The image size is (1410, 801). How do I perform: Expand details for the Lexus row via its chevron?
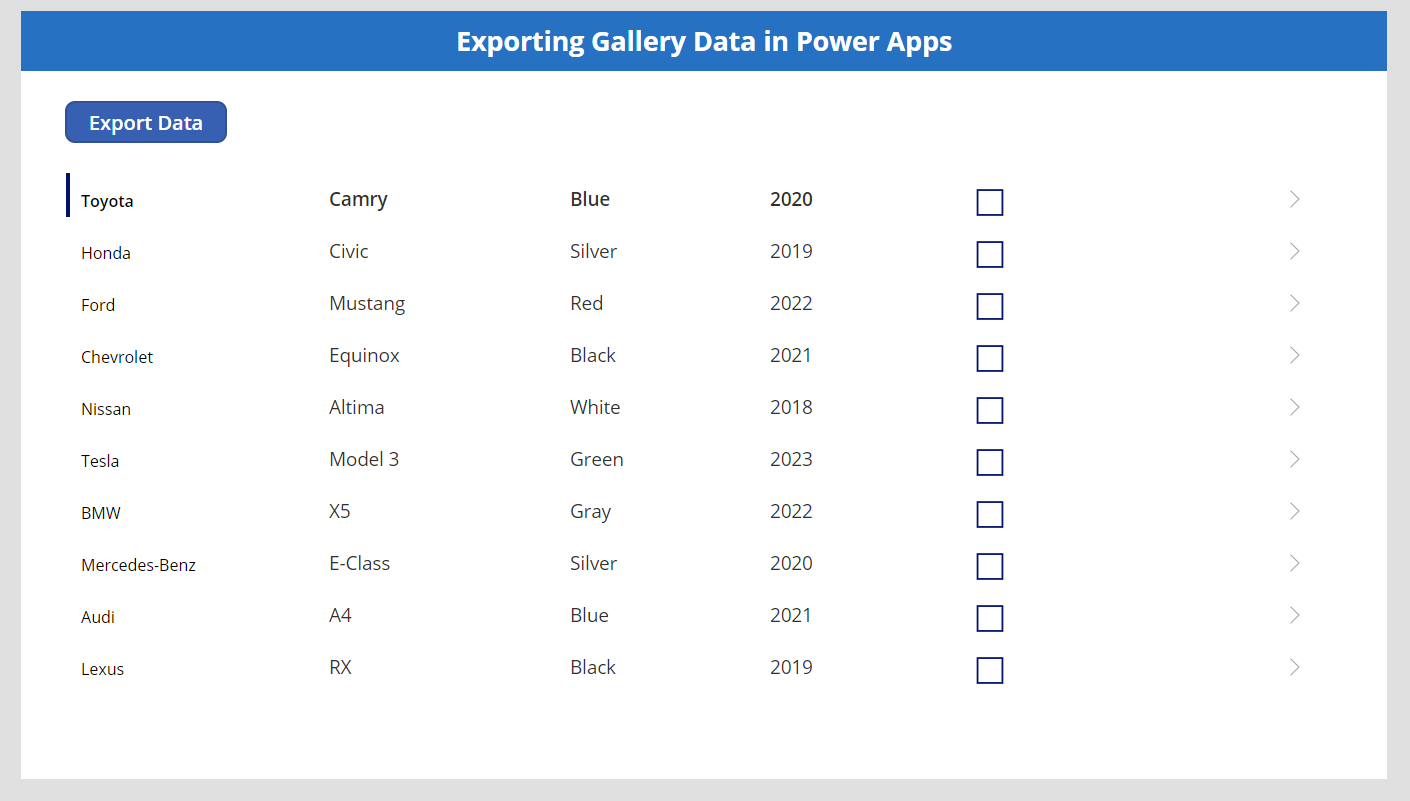1294,666
